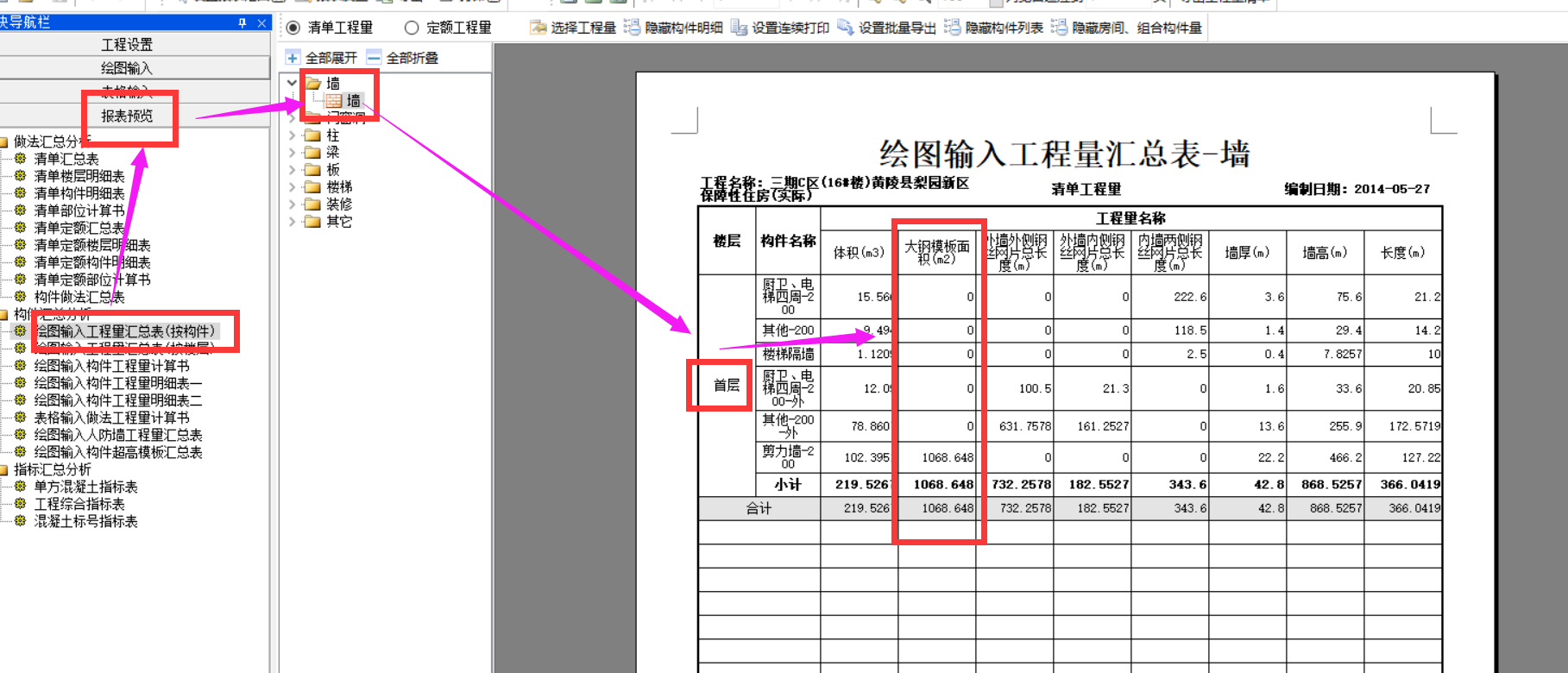Click the 装修 folder icon

pos(312,204)
